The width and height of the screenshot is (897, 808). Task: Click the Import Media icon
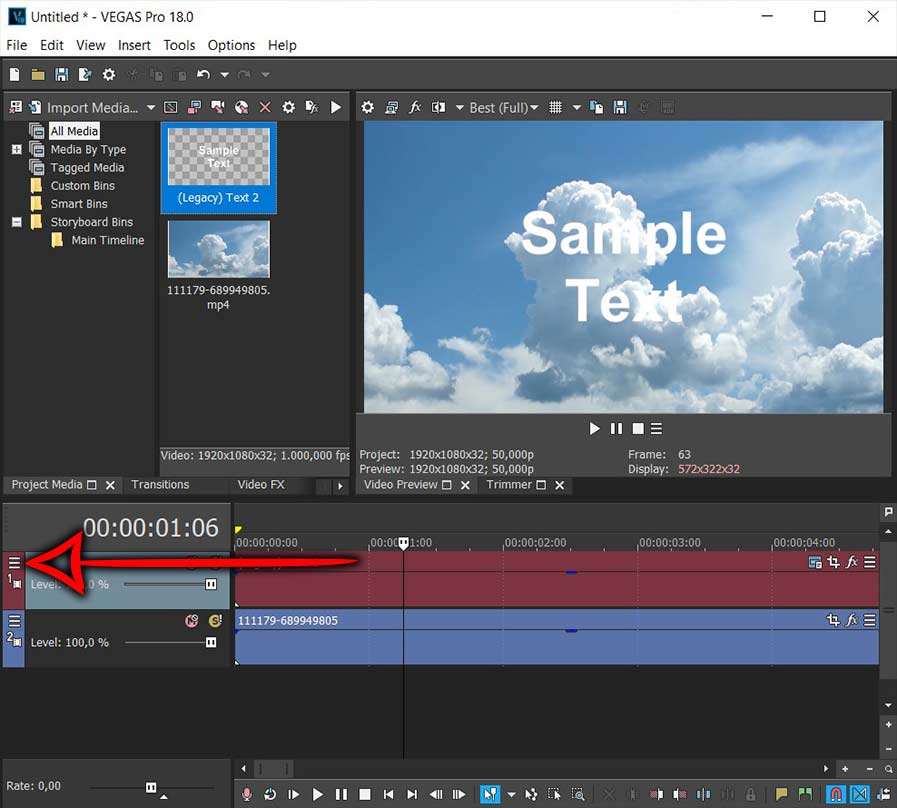(34, 108)
